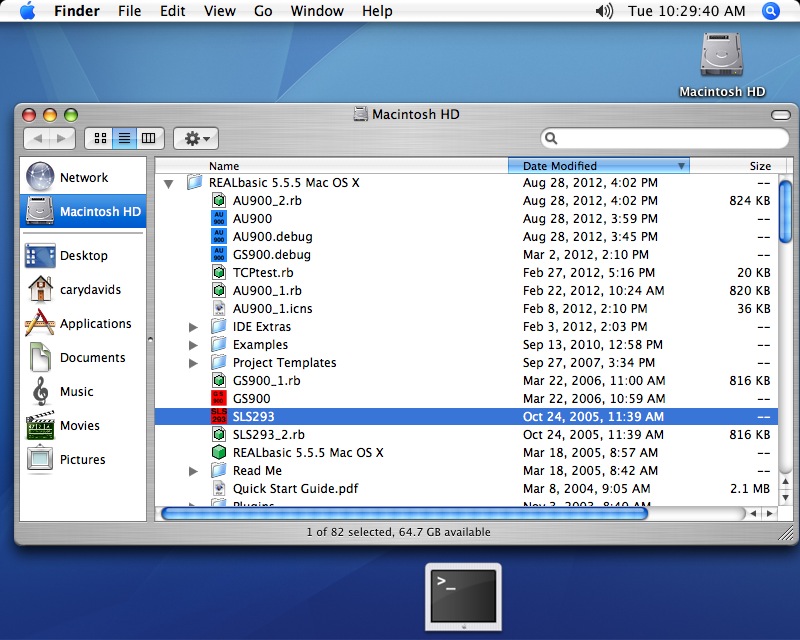The image size is (800, 640).
Task: Go back with the Back arrow button
Action: pyautogui.click(x=37, y=138)
